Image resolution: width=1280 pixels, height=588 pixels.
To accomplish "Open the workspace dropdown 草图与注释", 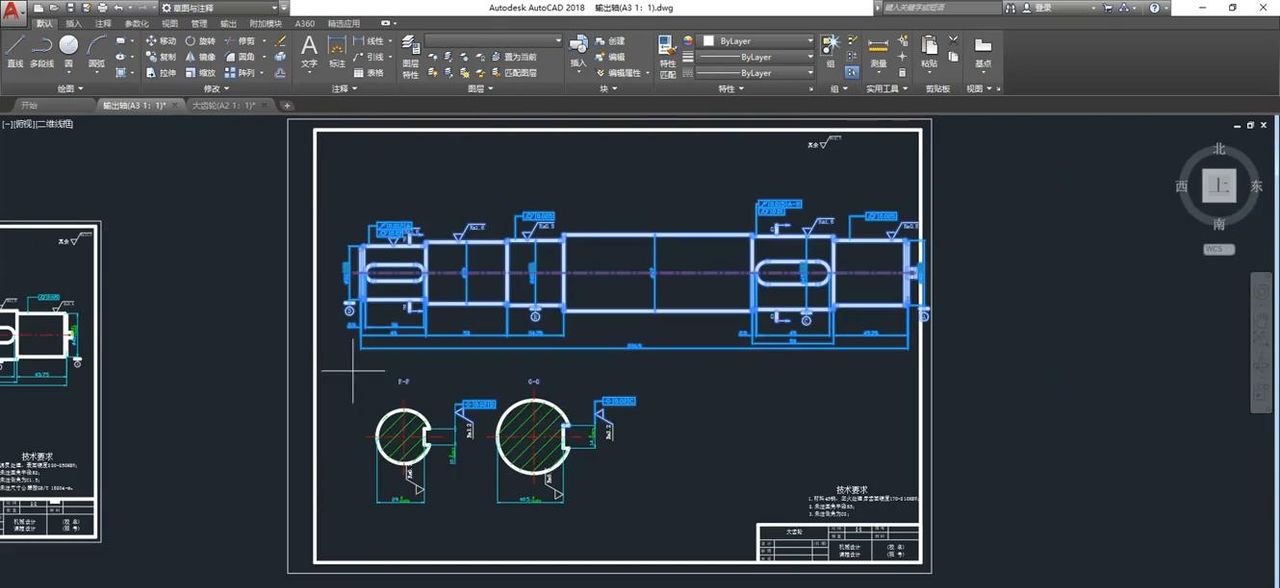I will (222, 8).
